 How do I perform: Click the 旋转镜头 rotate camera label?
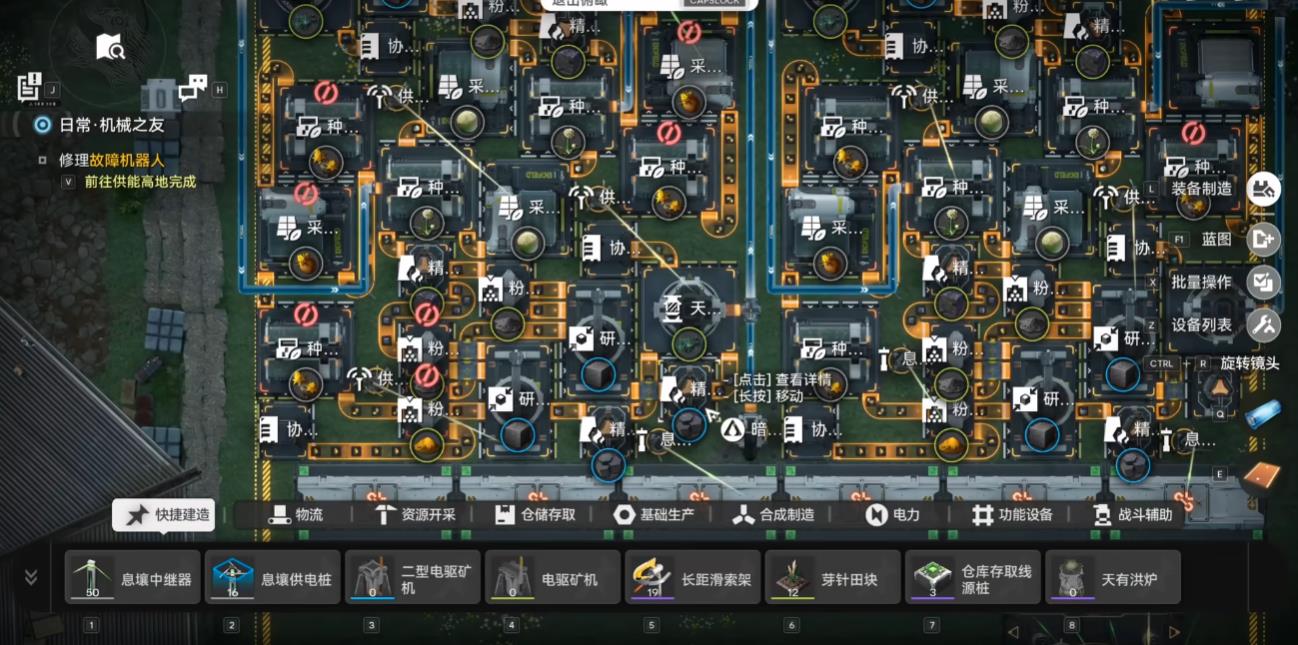click(1250, 363)
